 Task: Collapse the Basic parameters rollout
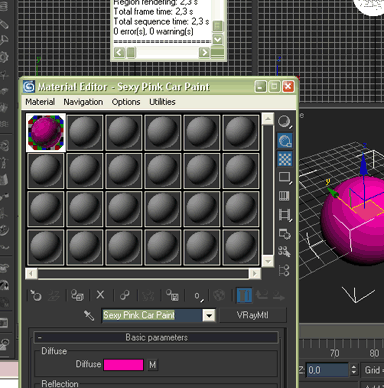click(156, 338)
